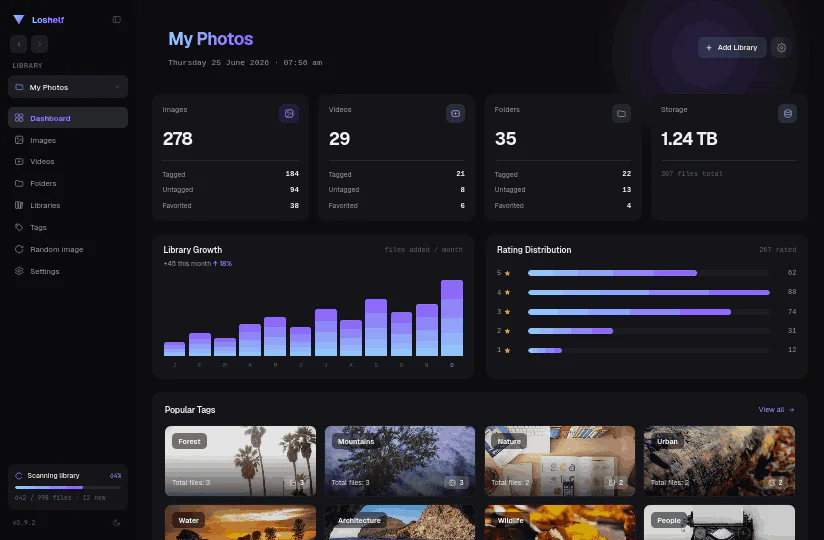The image size is (824, 540).
Task: Click the 1.24 TB storage value
Action: tap(689, 139)
